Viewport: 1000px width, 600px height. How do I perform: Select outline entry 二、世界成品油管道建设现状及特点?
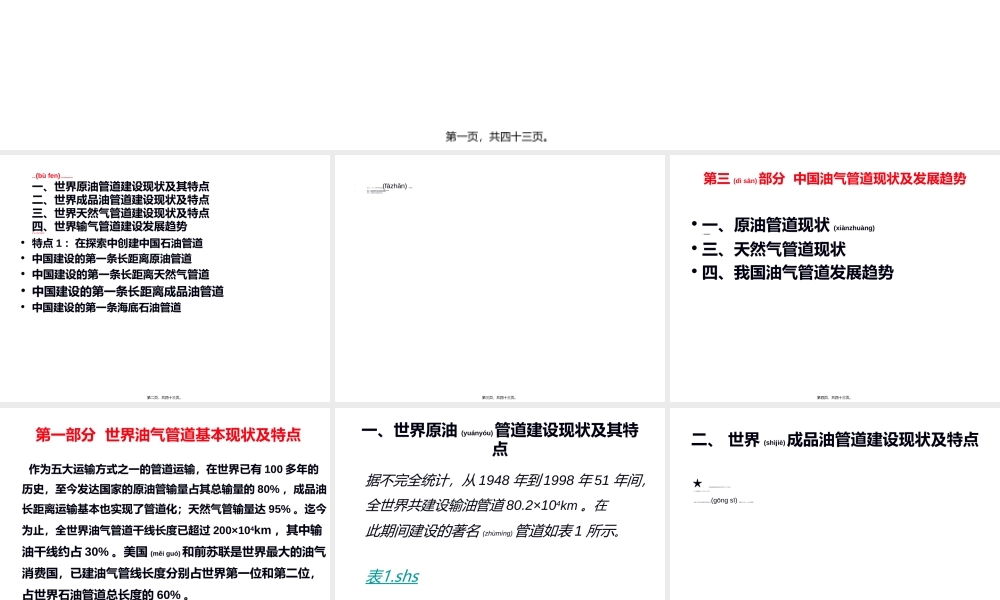point(119,199)
